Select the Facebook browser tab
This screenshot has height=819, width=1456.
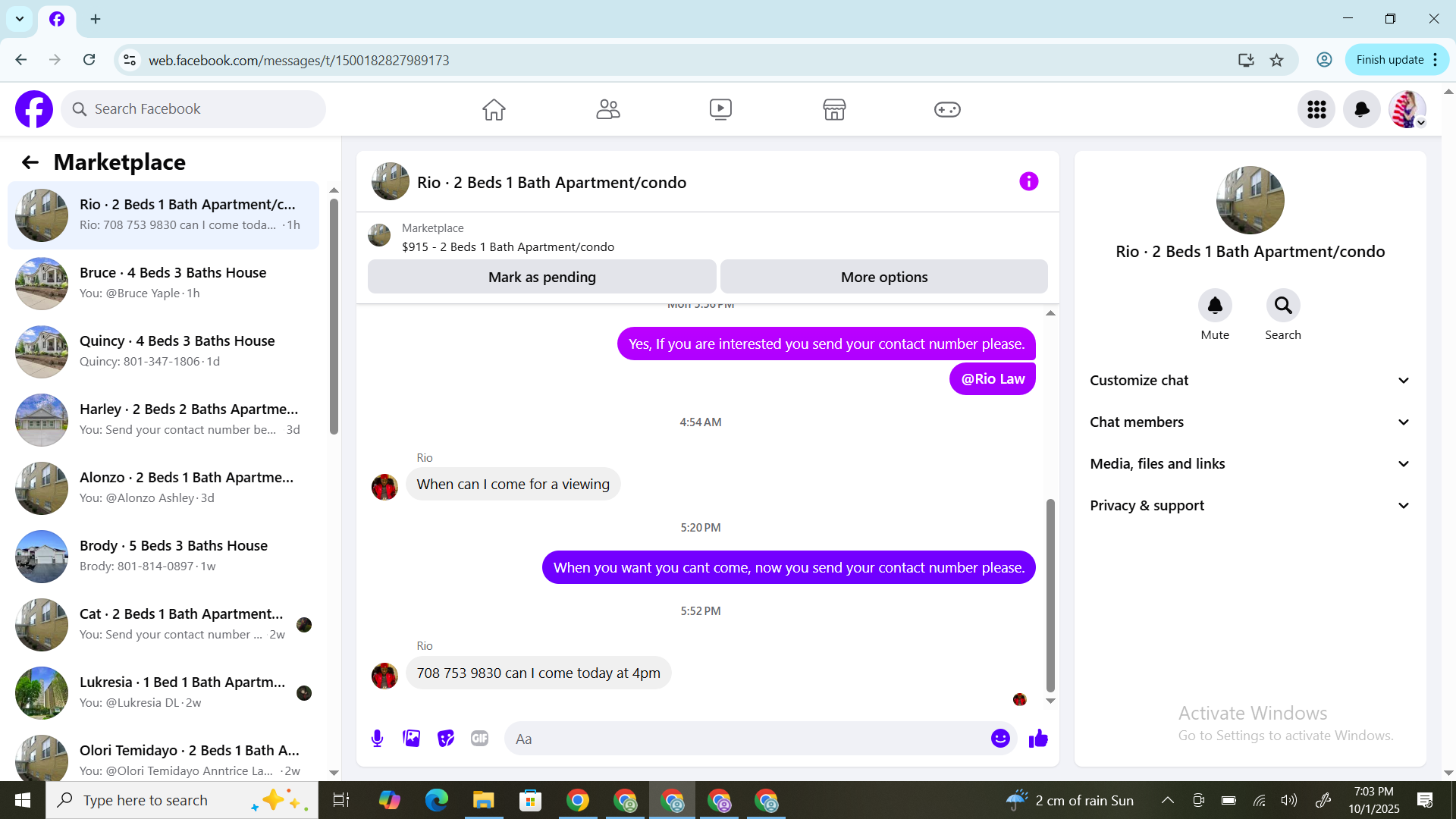click(57, 19)
